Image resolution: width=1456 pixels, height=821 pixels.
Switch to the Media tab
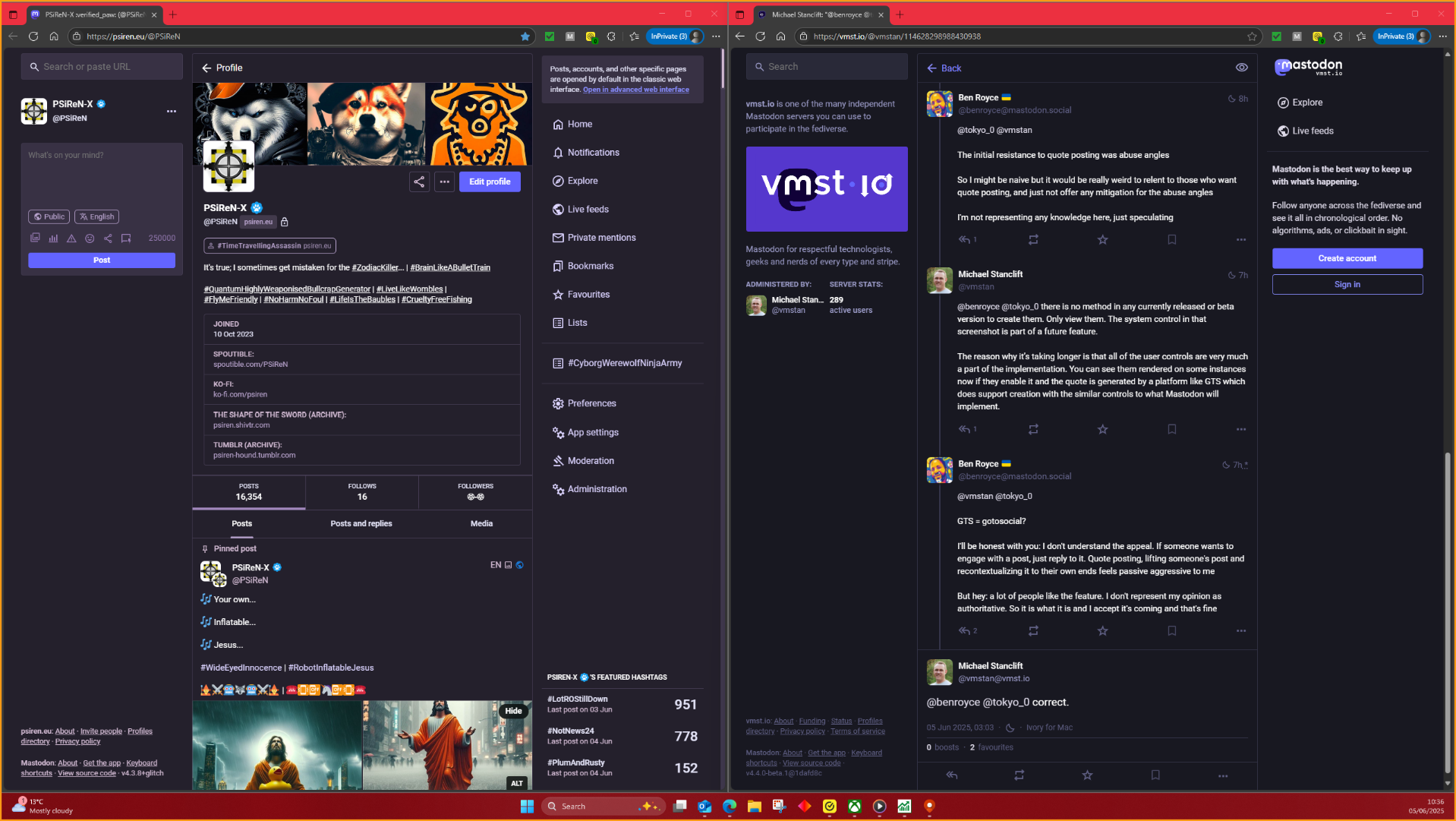point(481,524)
